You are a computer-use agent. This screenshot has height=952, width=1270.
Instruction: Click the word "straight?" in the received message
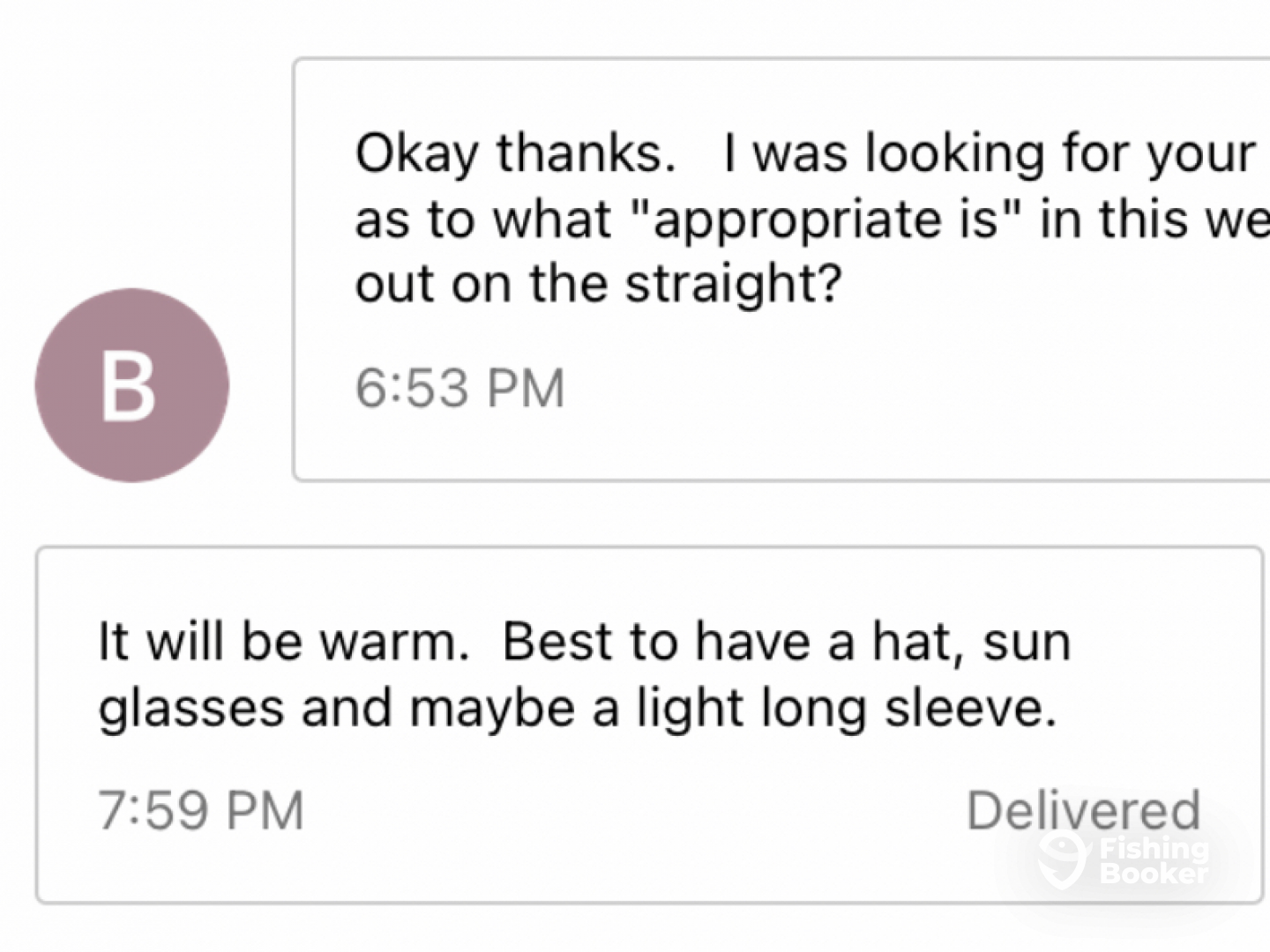point(734,284)
